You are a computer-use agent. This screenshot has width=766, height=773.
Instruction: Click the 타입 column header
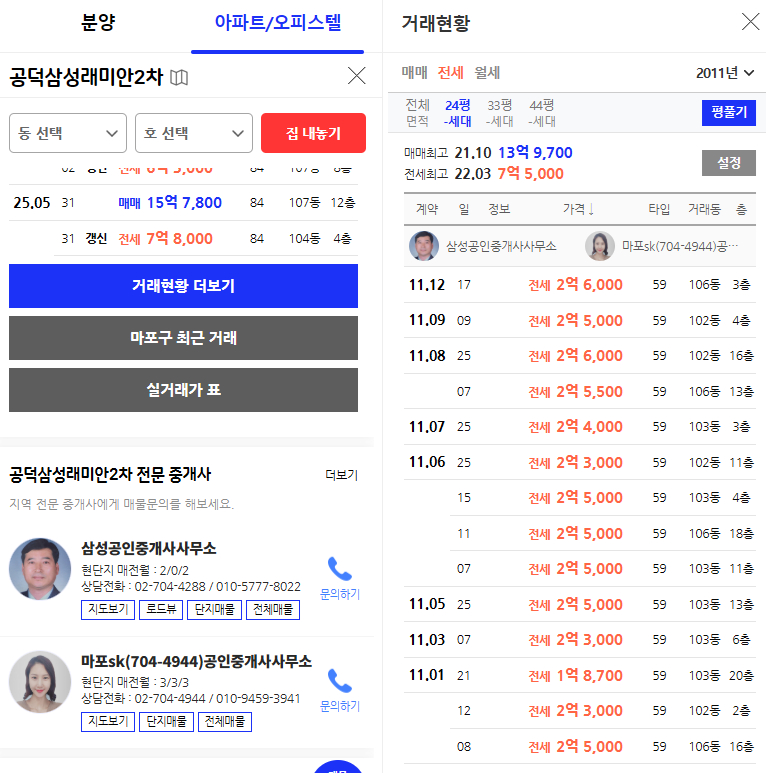[x=659, y=210]
